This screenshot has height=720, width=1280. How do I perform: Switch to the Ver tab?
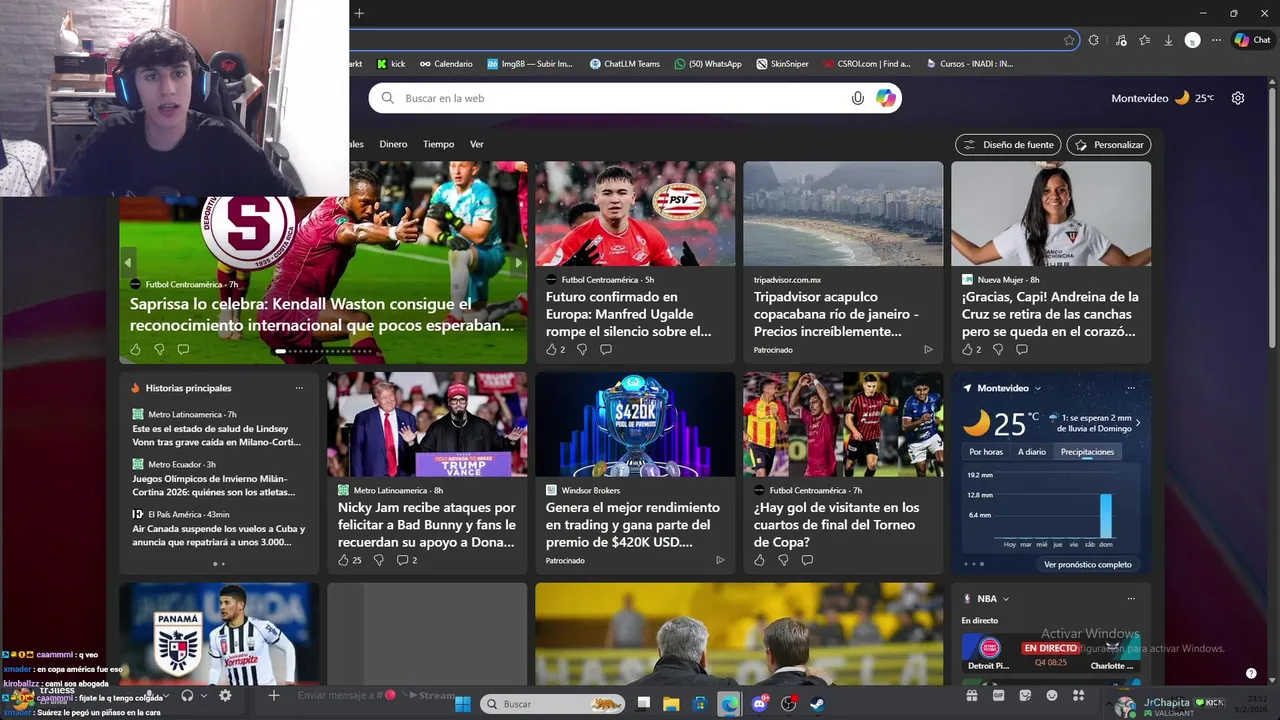pyautogui.click(x=477, y=144)
